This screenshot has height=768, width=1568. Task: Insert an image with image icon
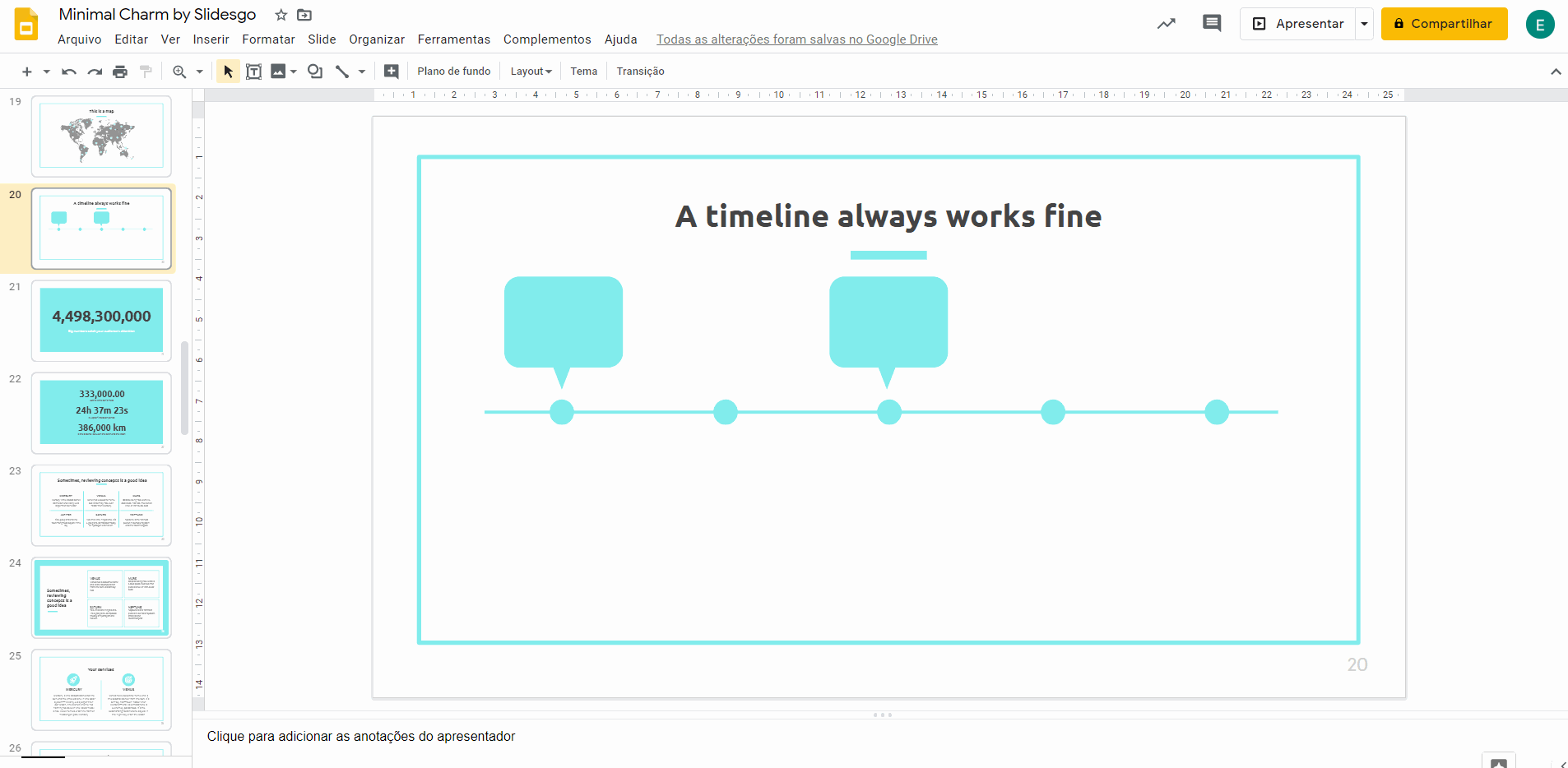click(278, 72)
